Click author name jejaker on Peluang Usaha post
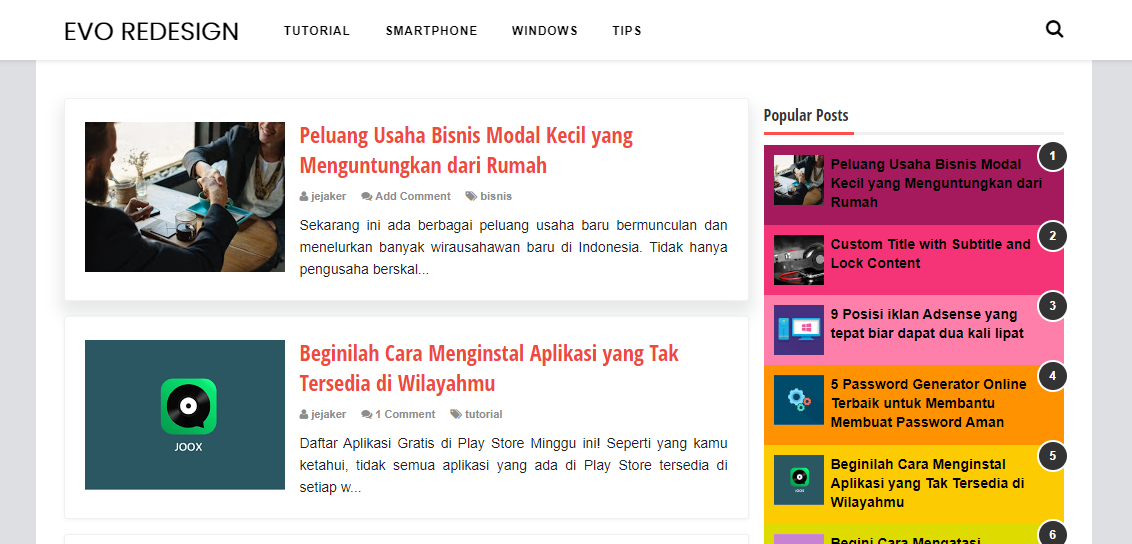1132x544 pixels. coord(328,196)
